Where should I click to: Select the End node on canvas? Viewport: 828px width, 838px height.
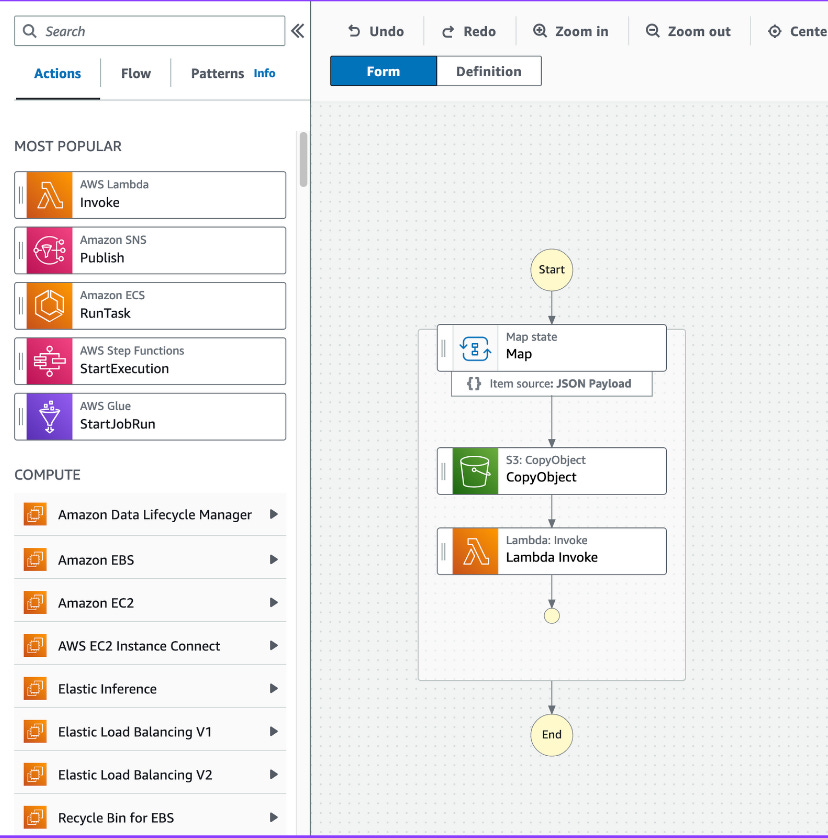(x=552, y=735)
